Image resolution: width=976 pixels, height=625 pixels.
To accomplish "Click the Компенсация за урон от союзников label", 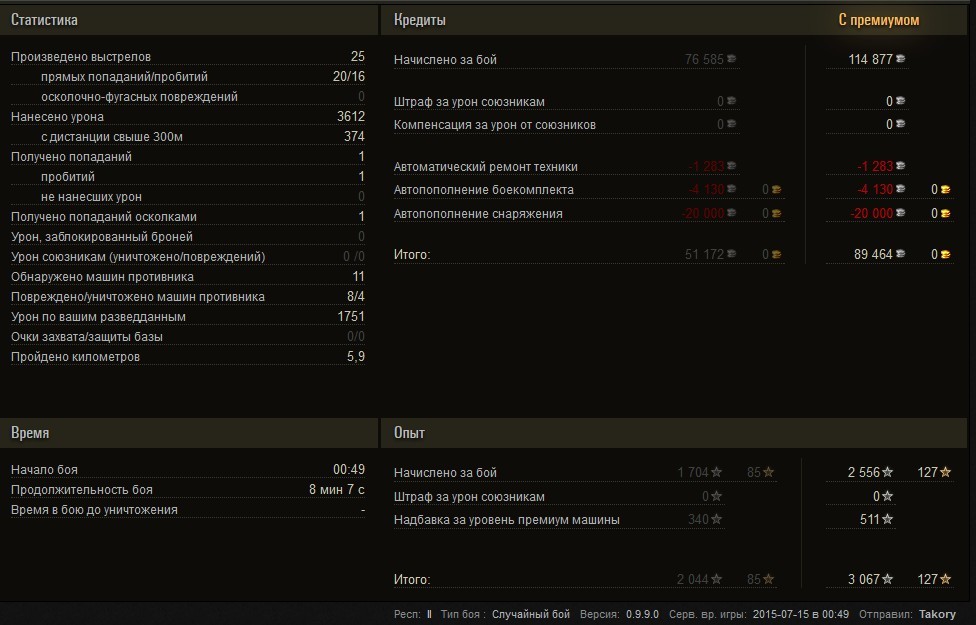I will pos(495,125).
